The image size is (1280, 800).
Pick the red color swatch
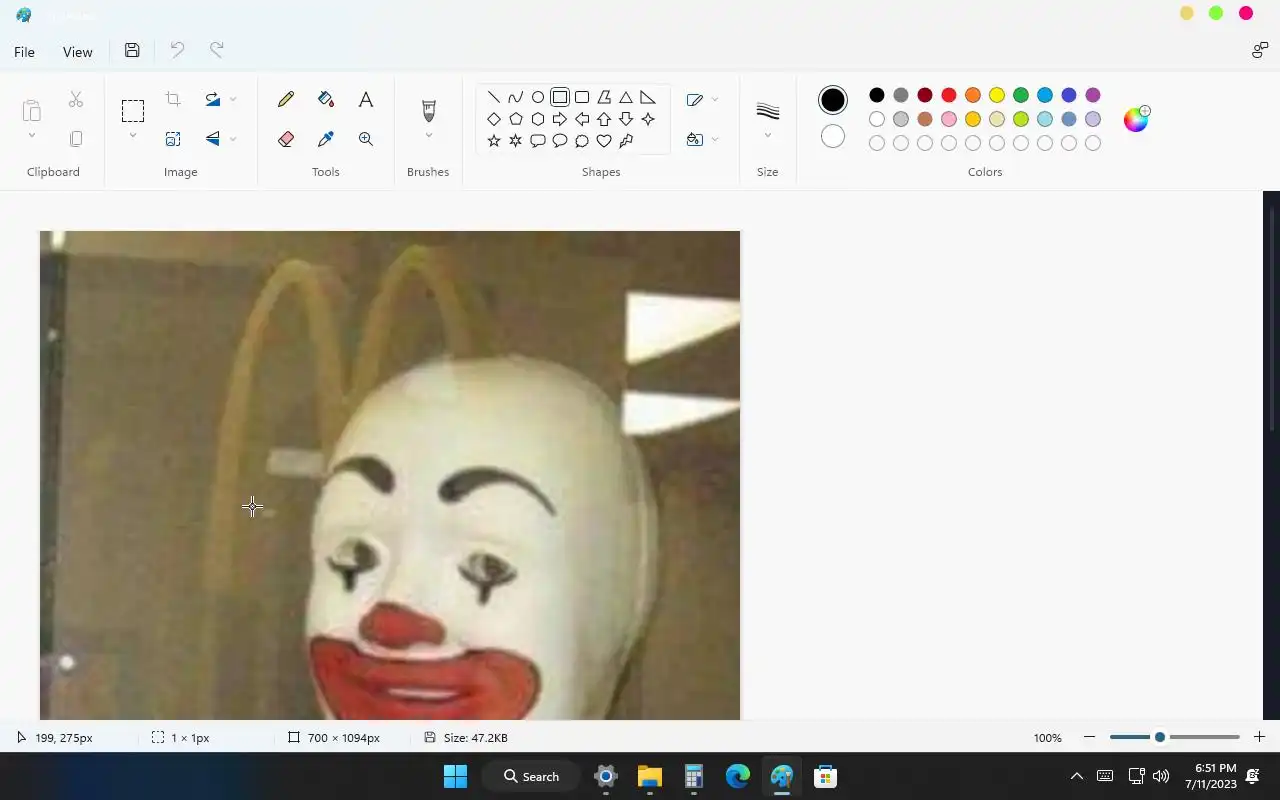[x=949, y=95]
